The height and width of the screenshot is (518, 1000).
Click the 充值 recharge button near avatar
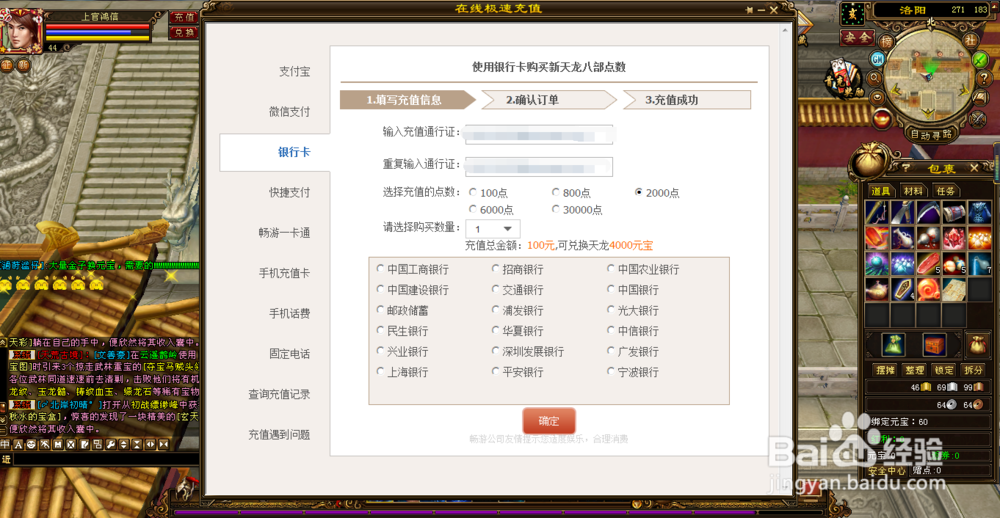(185, 17)
